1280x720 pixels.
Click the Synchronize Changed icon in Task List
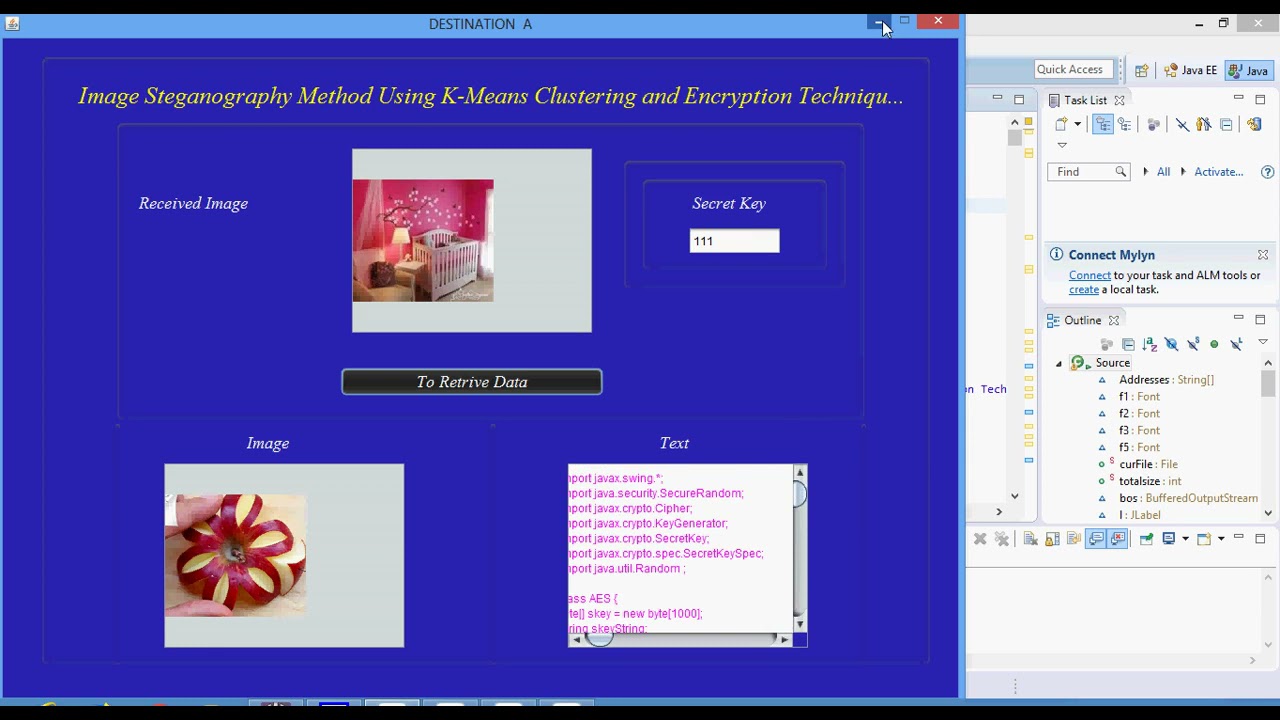[x=1254, y=124]
